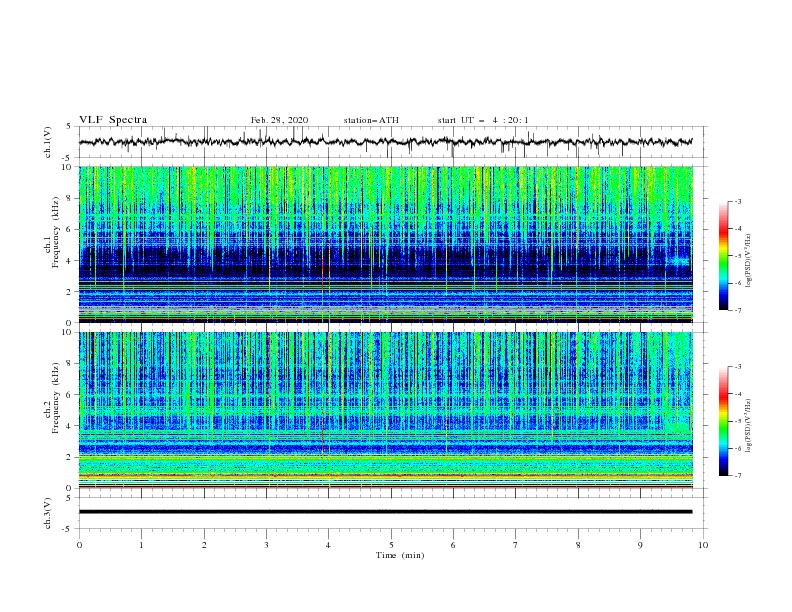
Task: Click the "6" minute tick label on the time axis
Action: [x=453, y=545]
